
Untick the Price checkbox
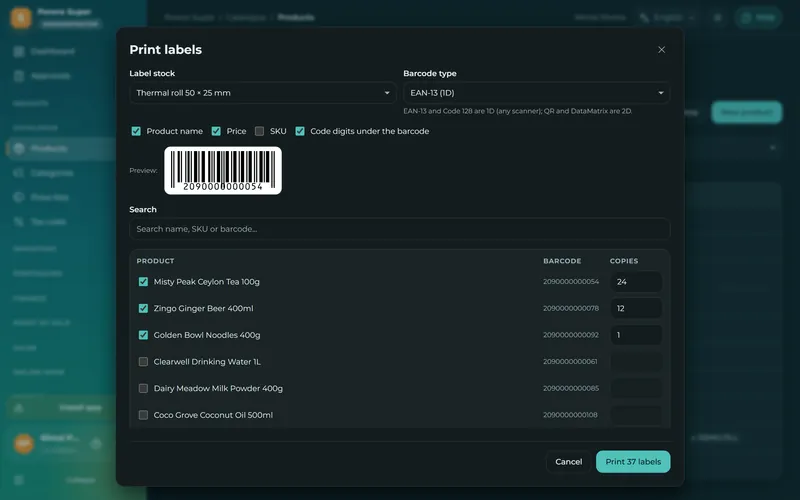[x=216, y=131]
